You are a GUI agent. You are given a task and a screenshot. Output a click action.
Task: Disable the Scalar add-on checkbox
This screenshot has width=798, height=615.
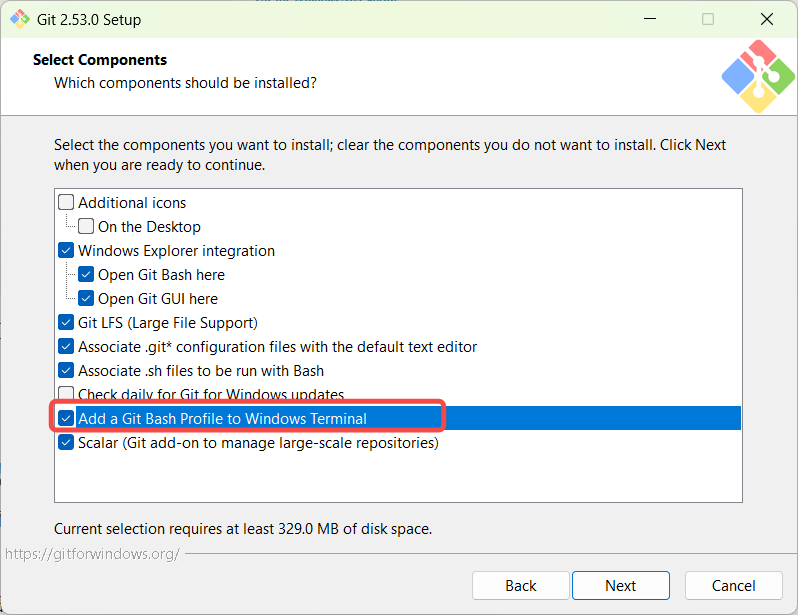(67, 443)
